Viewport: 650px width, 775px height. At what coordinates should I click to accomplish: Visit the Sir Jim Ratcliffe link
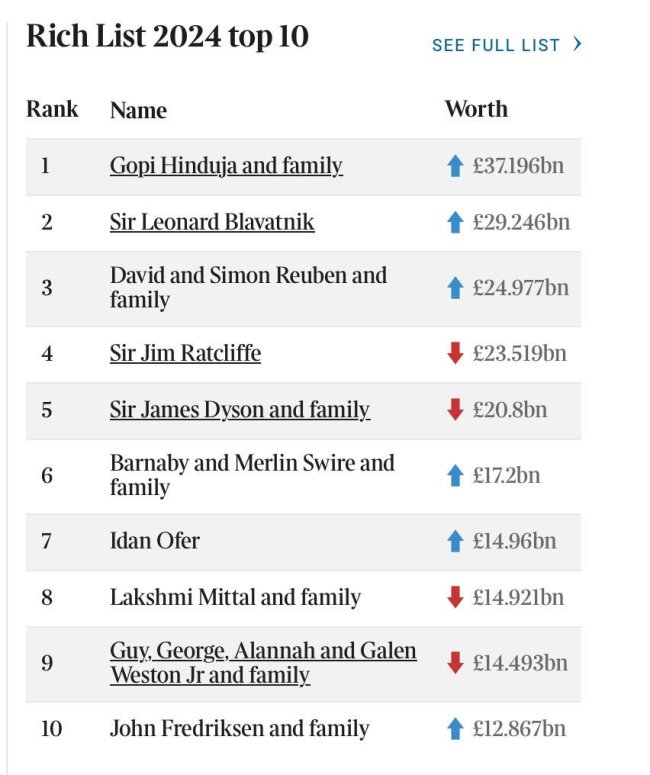[185, 353]
